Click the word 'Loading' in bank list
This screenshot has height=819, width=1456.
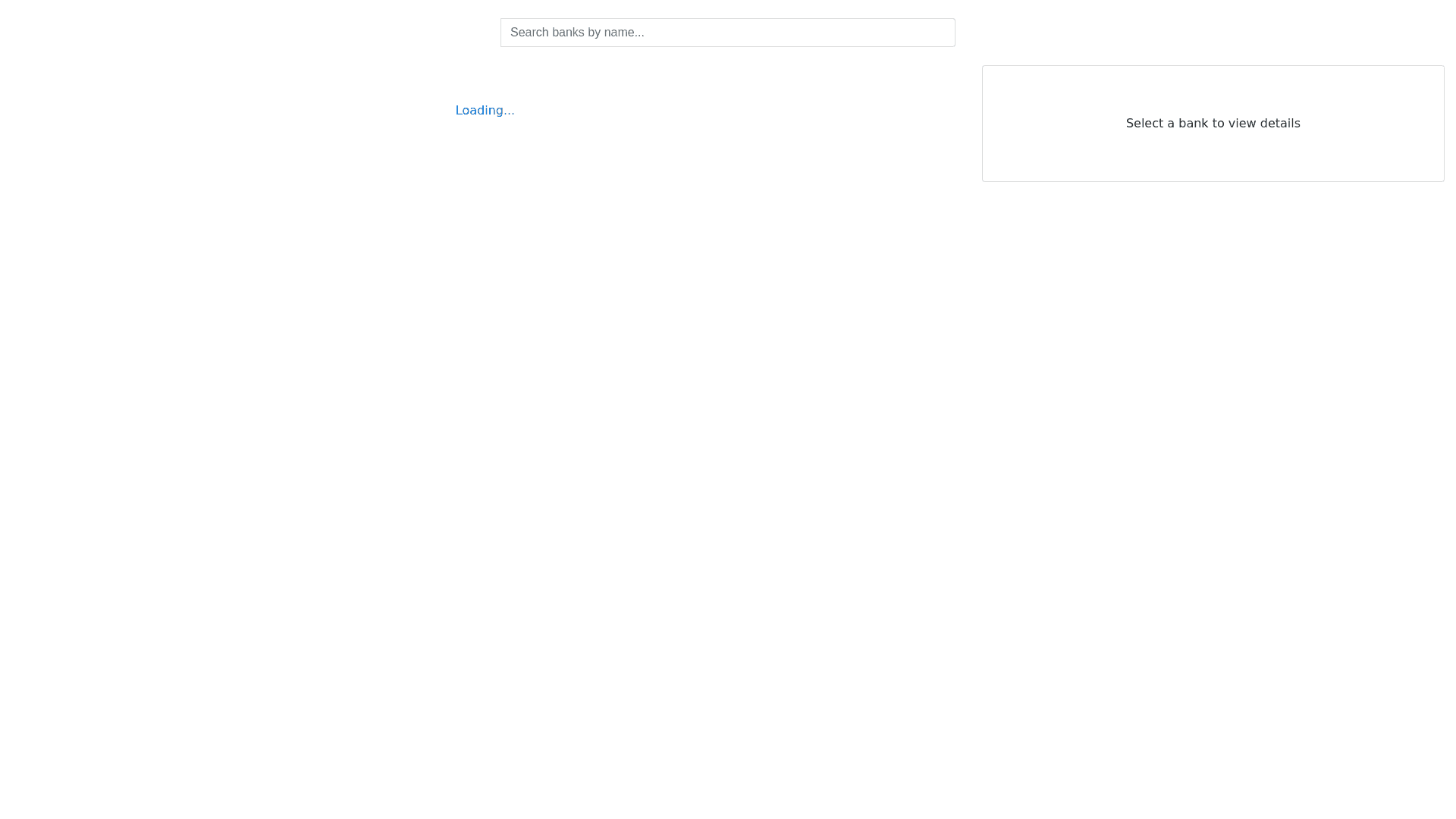pos(478,111)
